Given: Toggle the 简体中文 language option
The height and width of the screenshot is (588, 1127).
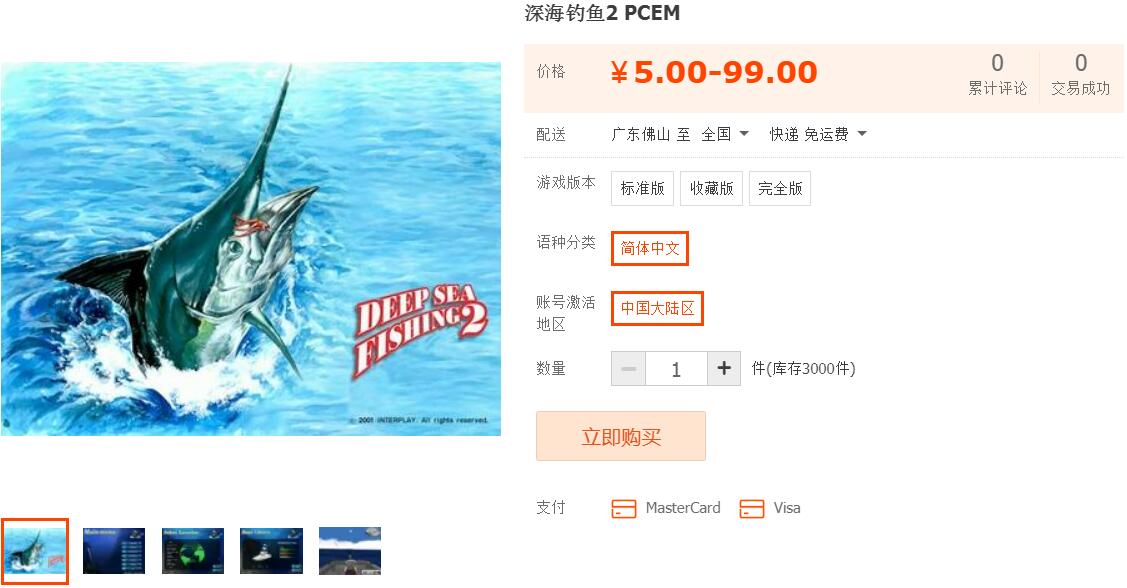Looking at the screenshot, I should click(650, 248).
